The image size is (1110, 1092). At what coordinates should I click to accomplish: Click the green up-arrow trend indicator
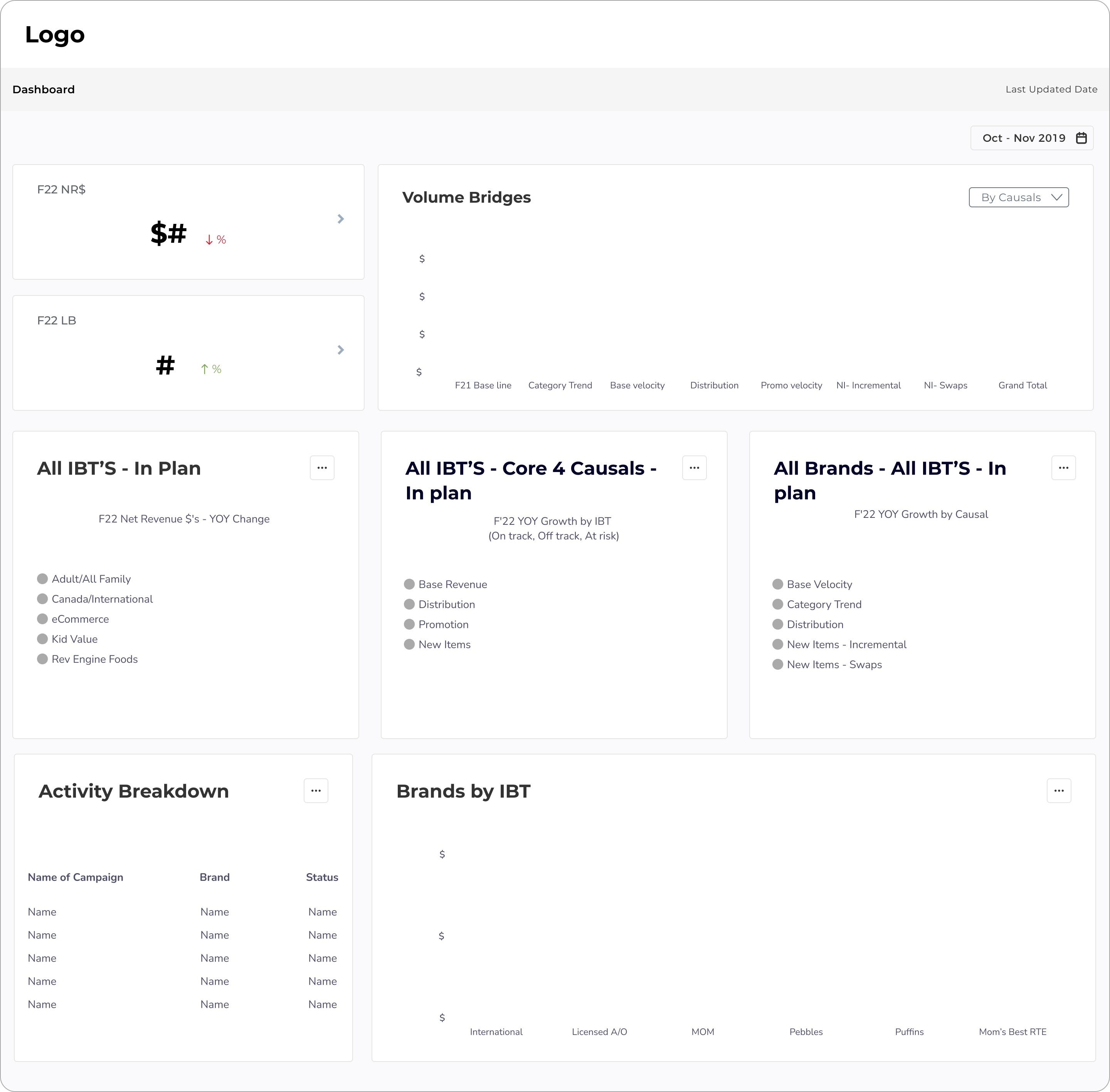click(x=204, y=370)
